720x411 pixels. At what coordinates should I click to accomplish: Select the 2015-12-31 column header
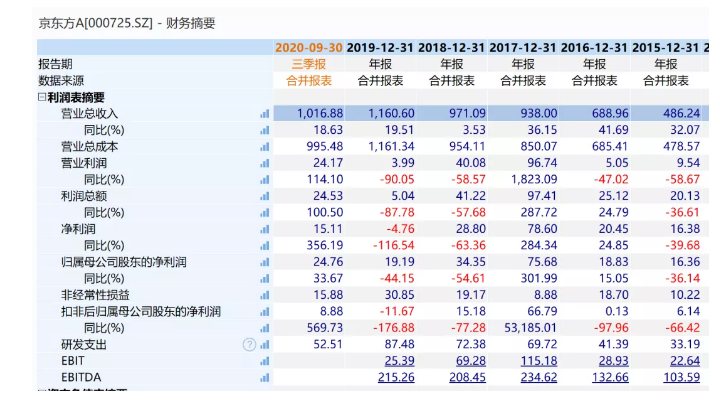pos(665,48)
